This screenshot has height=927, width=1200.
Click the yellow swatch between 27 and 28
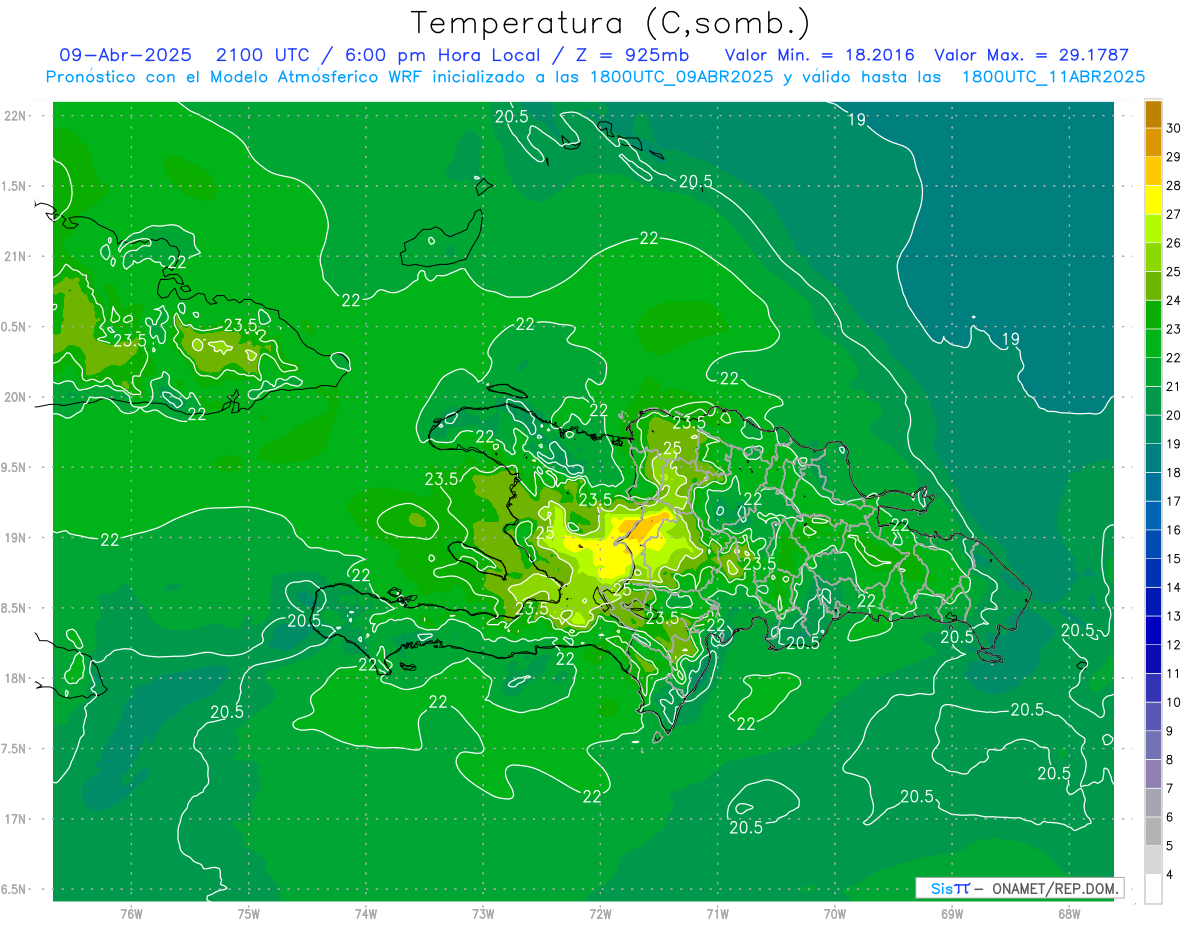tap(1153, 199)
